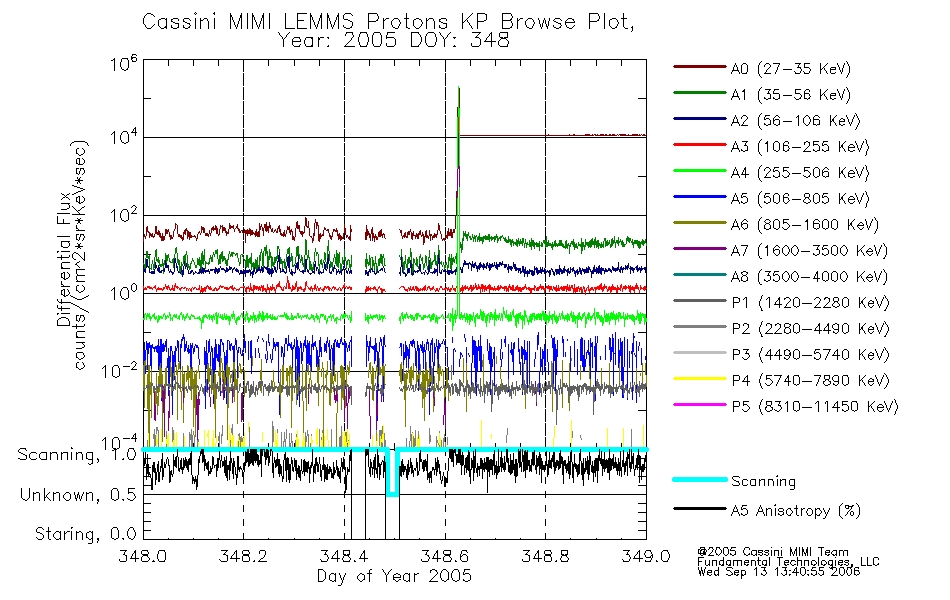950x600 pixels.
Task: Click the blue A5 legend line
Action: point(699,197)
